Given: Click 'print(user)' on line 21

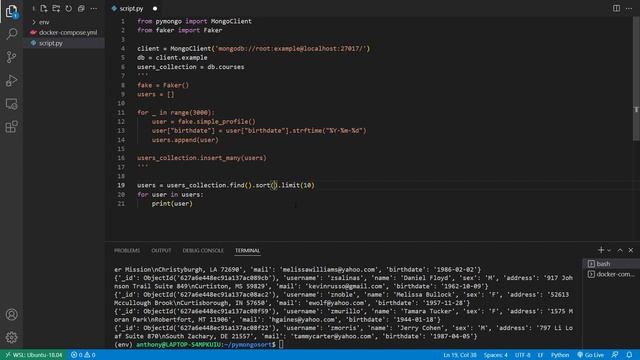Looking at the screenshot, I should [x=172, y=203].
